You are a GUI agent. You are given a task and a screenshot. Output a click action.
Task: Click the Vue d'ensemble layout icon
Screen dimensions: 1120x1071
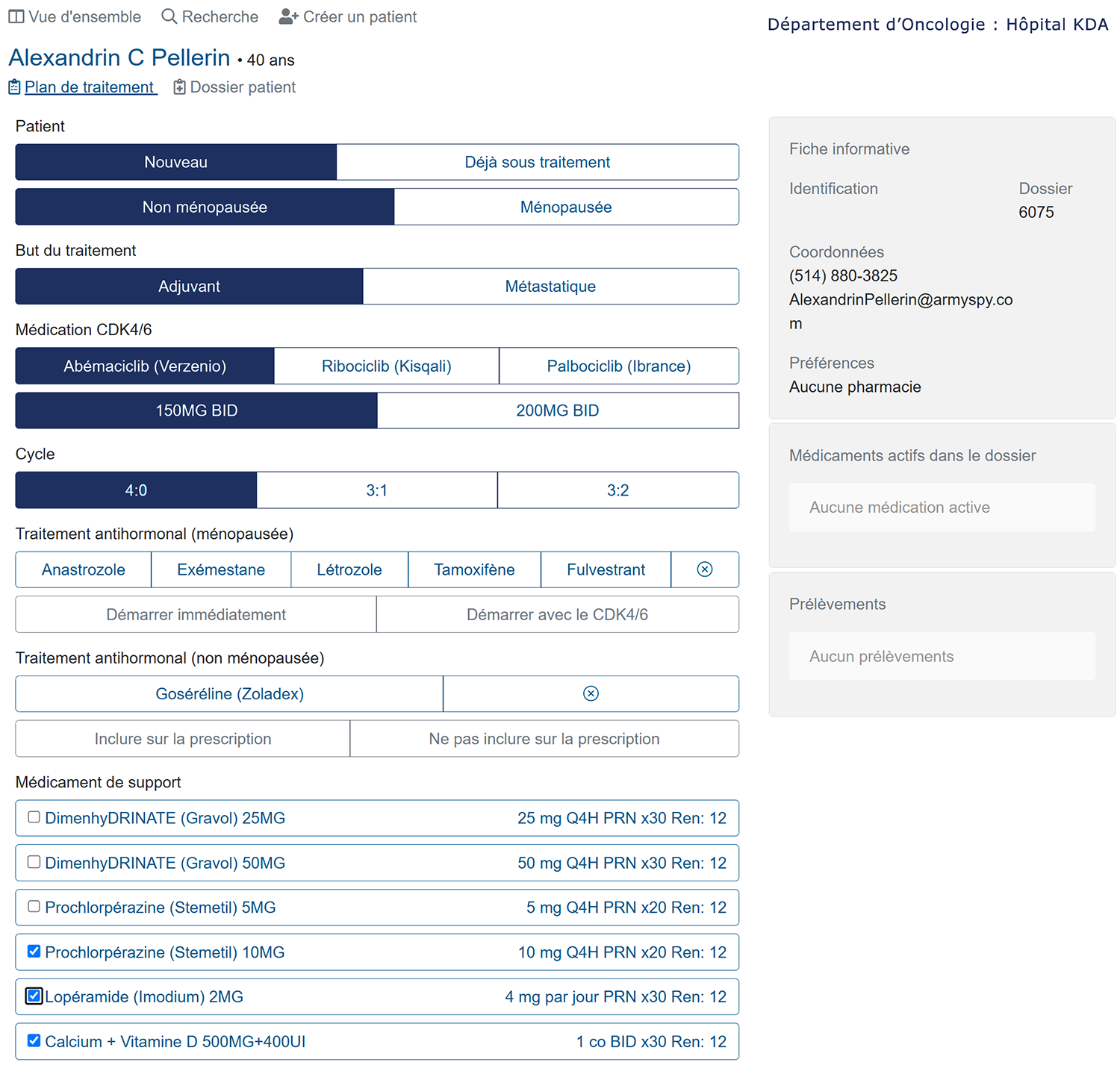pos(16,16)
